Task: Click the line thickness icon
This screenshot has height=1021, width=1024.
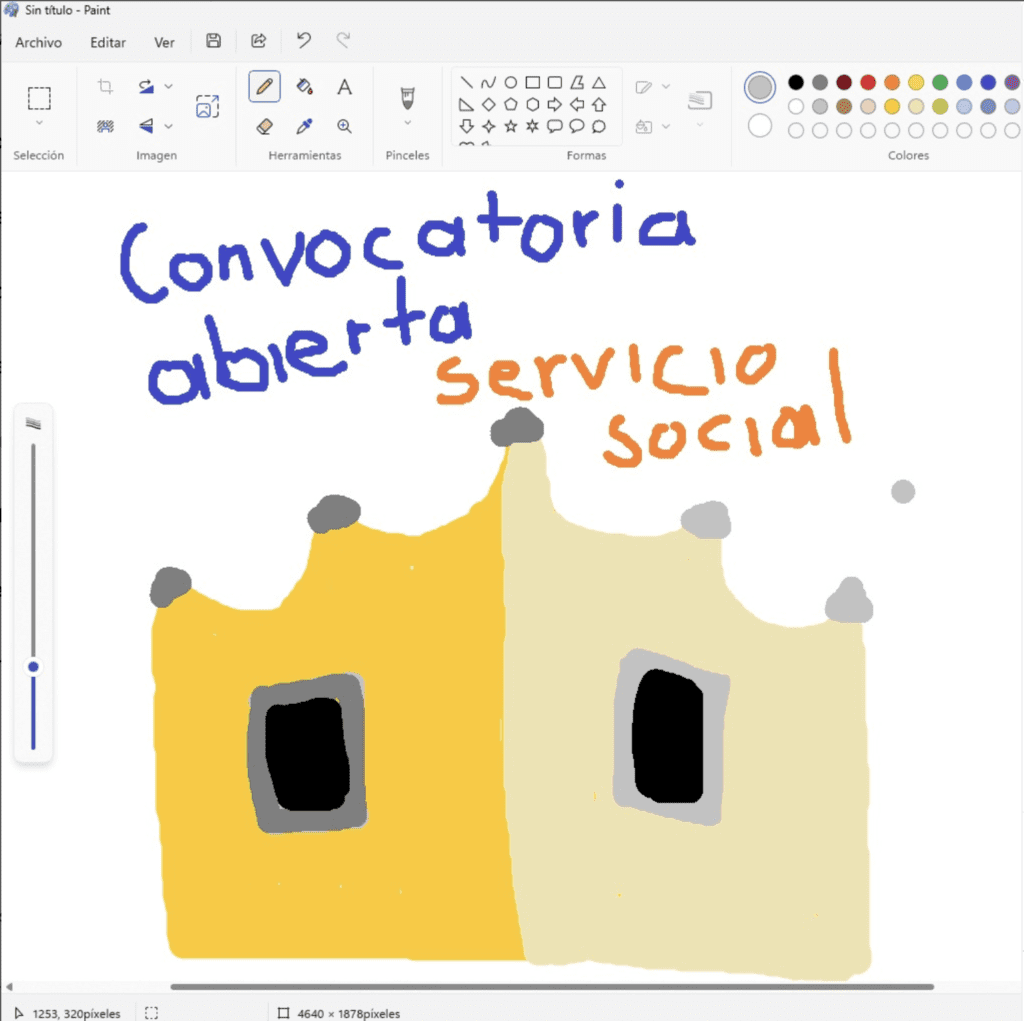Action: point(699,100)
